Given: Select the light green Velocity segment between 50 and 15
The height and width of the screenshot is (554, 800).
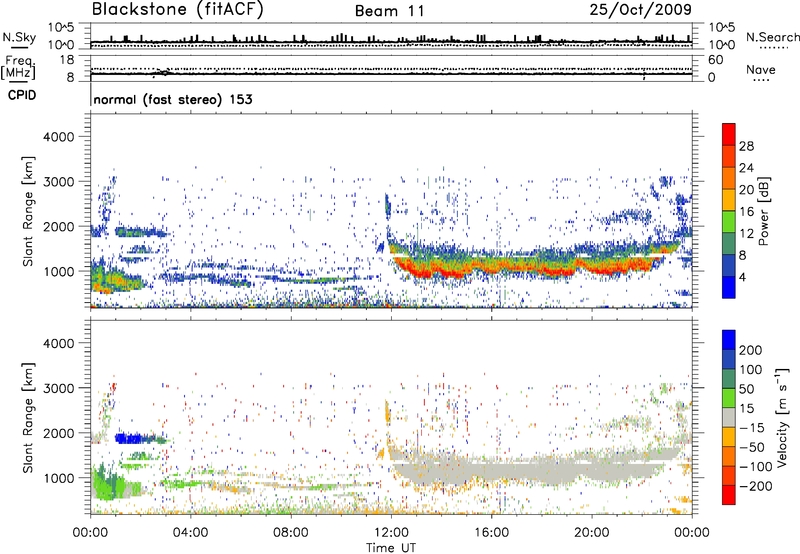Looking at the screenshot, I should coord(729,398).
